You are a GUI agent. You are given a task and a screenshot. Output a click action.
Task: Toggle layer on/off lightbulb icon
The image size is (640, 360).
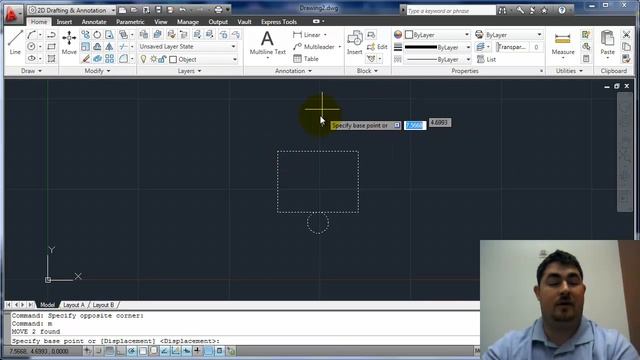coord(143,59)
